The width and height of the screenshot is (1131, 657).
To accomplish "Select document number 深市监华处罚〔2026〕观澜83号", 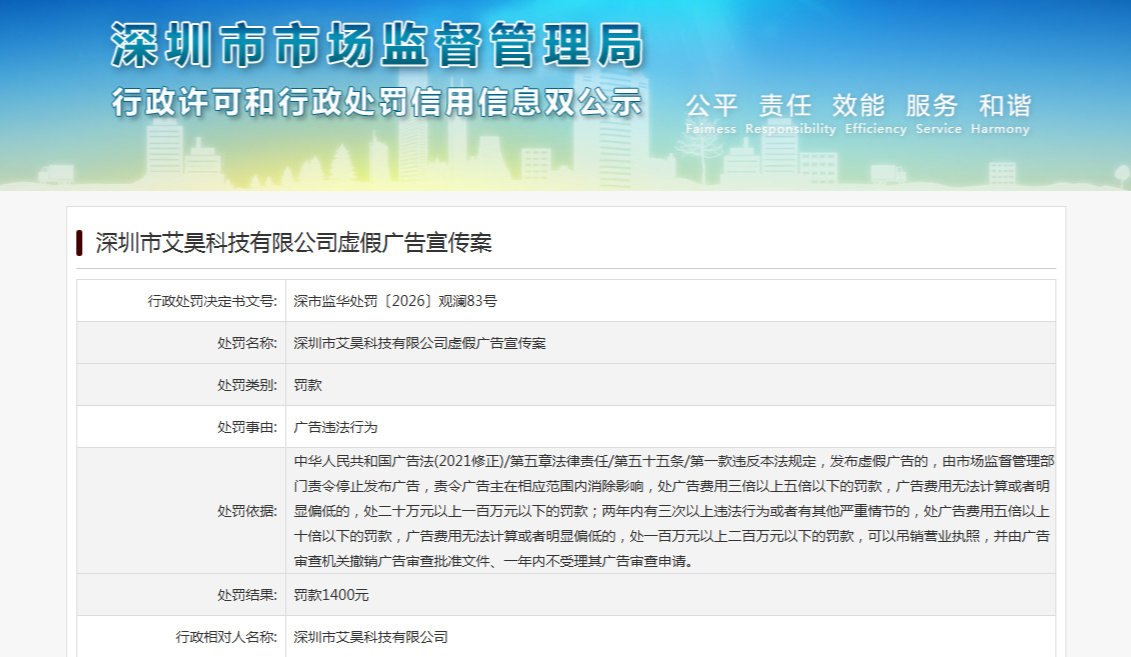I will 395,301.
